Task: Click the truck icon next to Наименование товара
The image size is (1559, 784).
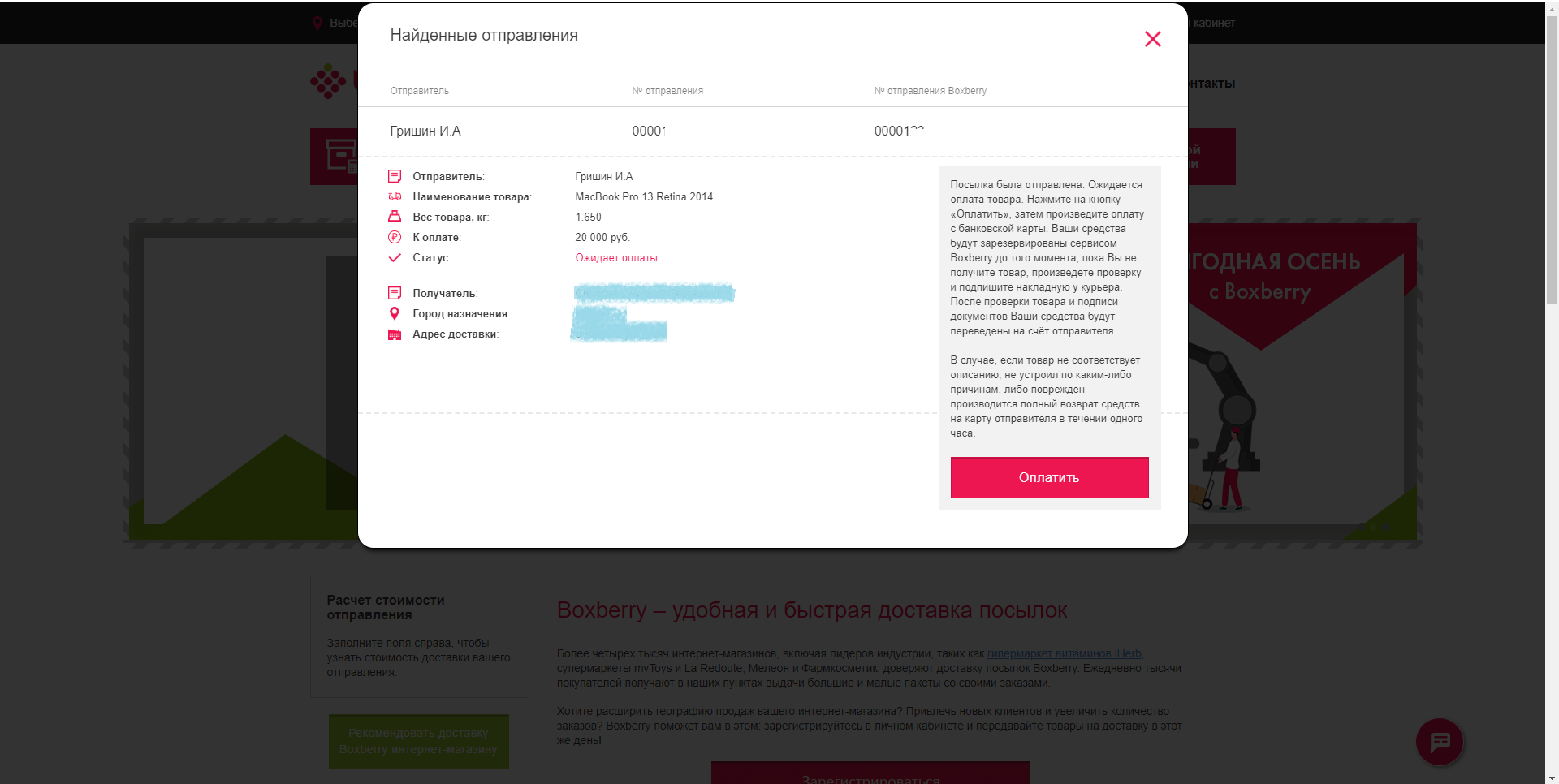Action: [x=395, y=196]
